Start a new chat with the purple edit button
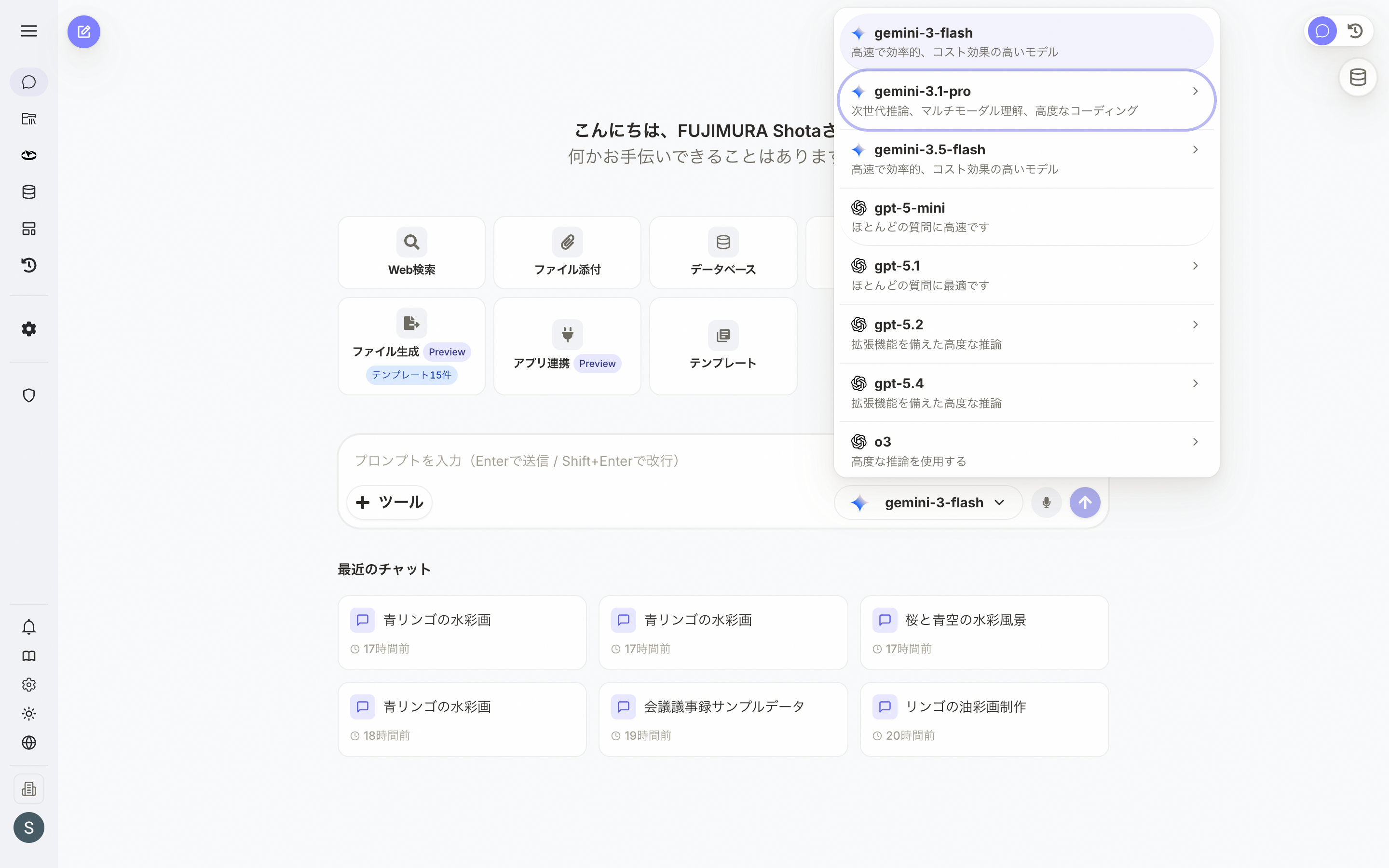 (x=84, y=31)
